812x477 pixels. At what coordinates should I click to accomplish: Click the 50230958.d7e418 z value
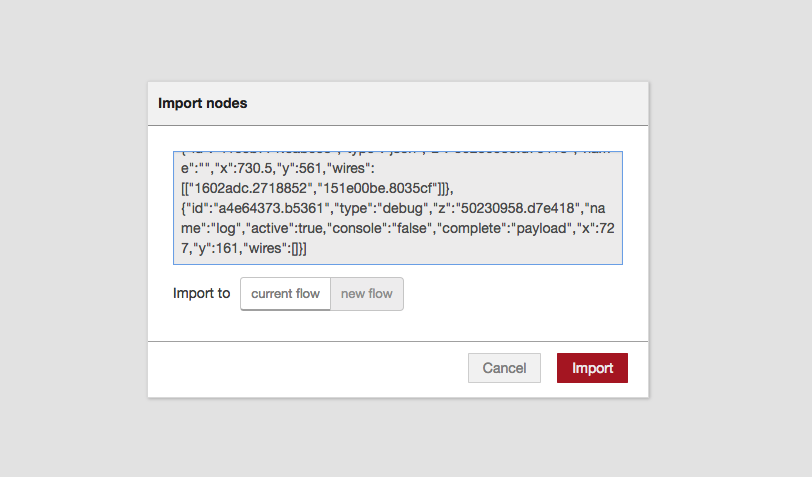(518, 208)
